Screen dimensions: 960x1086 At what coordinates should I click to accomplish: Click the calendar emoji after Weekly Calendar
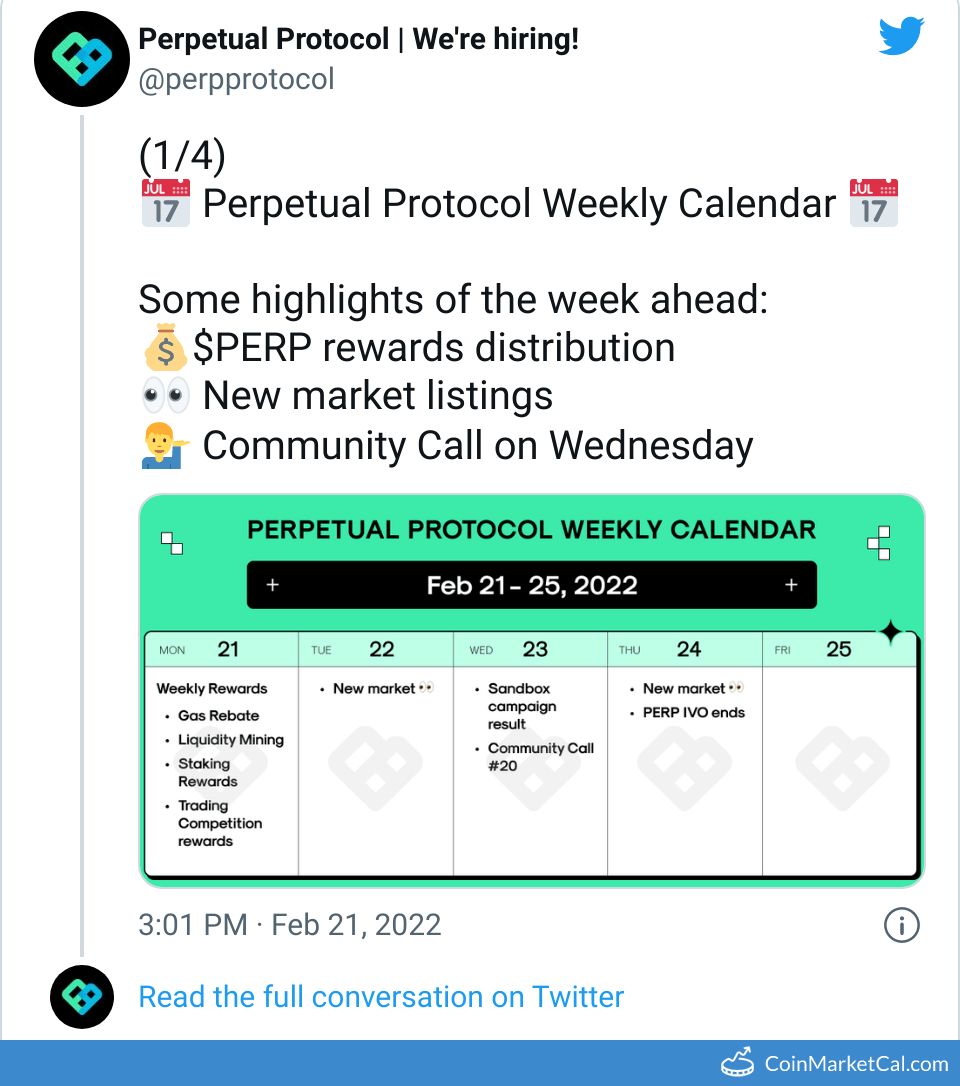pyautogui.click(x=873, y=204)
